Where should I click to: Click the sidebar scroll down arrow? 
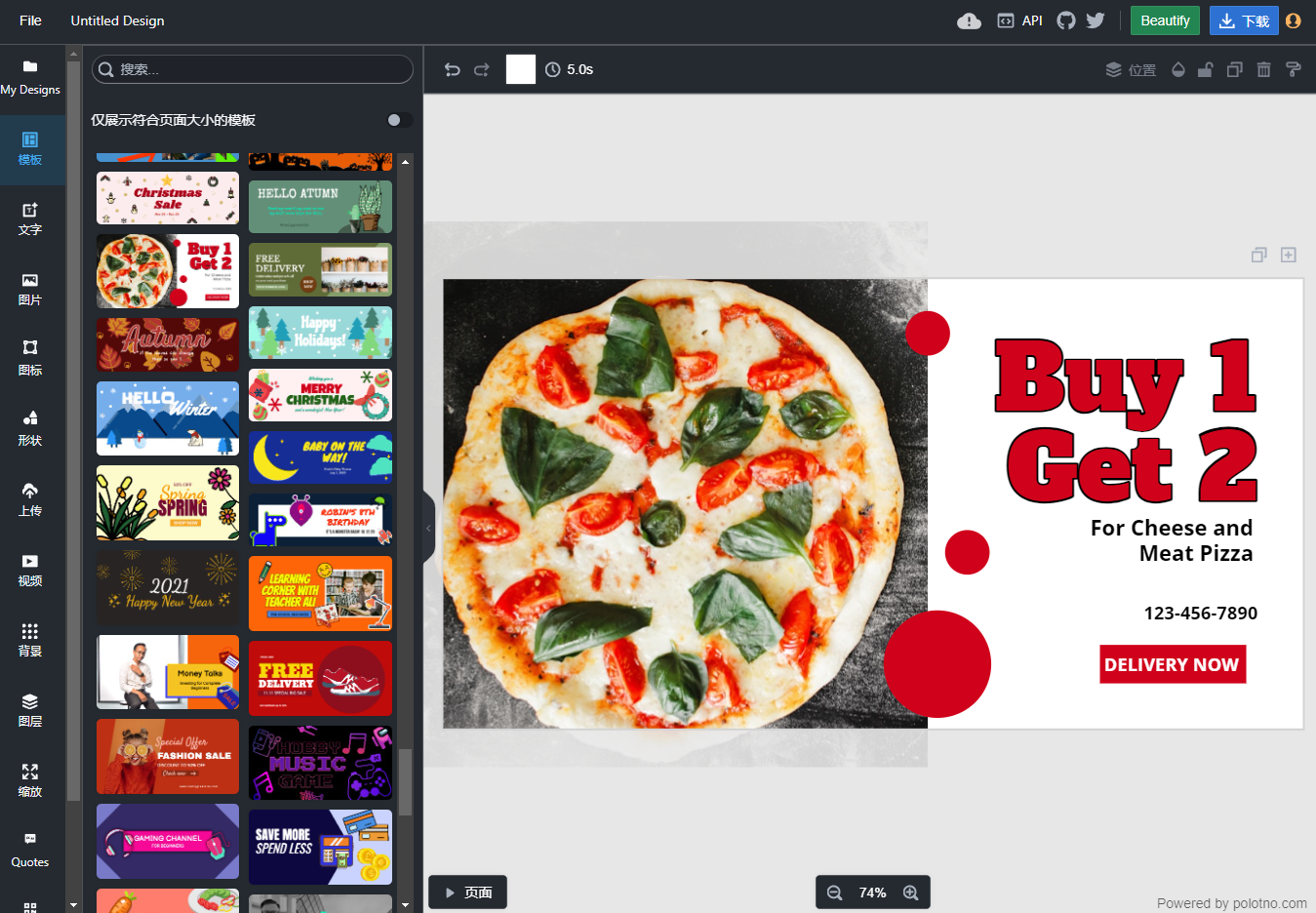[x=73, y=905]
